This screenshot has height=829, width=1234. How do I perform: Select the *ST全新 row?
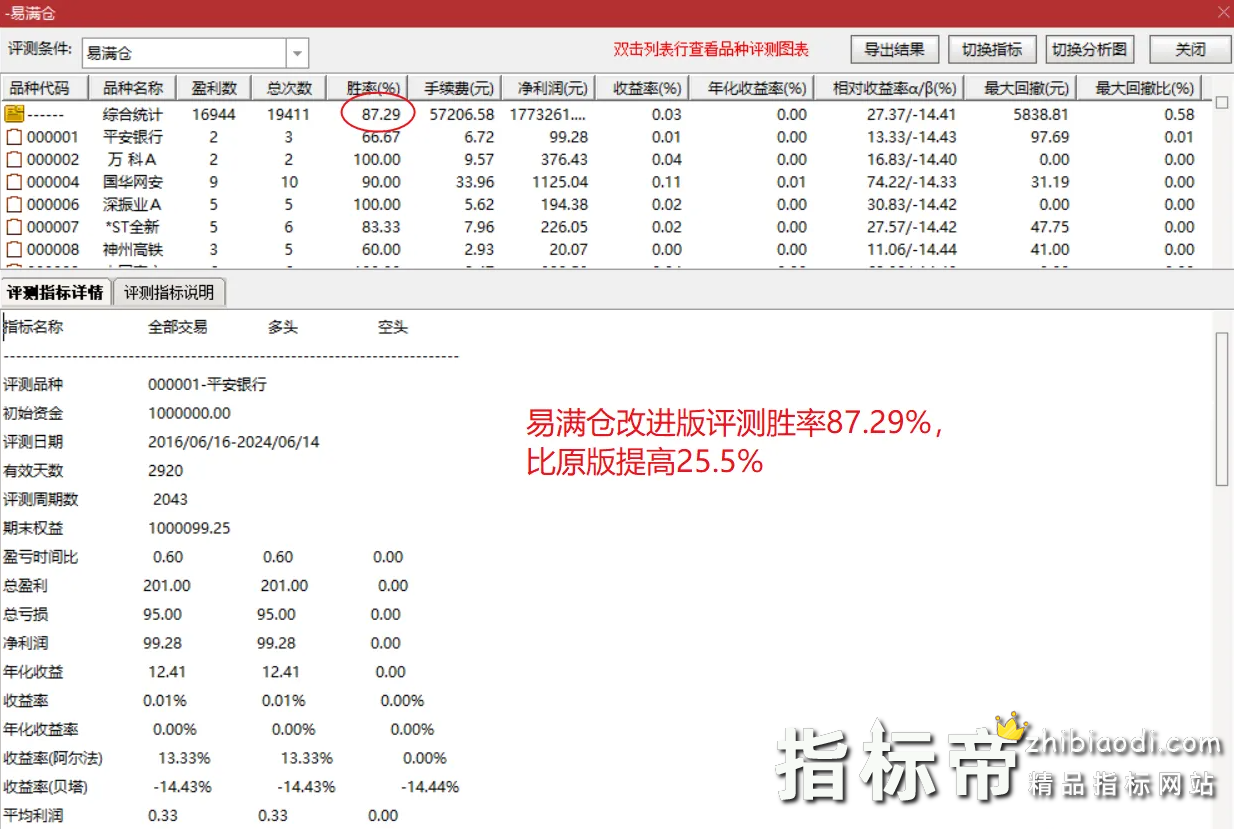click(x=604, y=227)
